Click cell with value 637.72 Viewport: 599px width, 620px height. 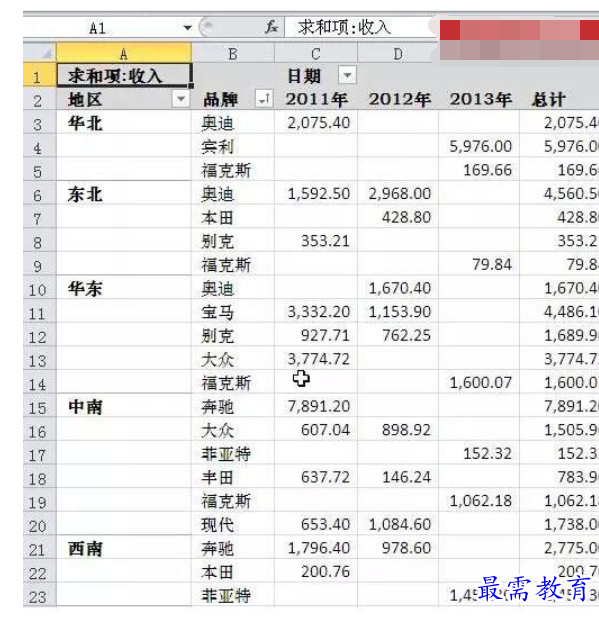[x=316, y=477]
